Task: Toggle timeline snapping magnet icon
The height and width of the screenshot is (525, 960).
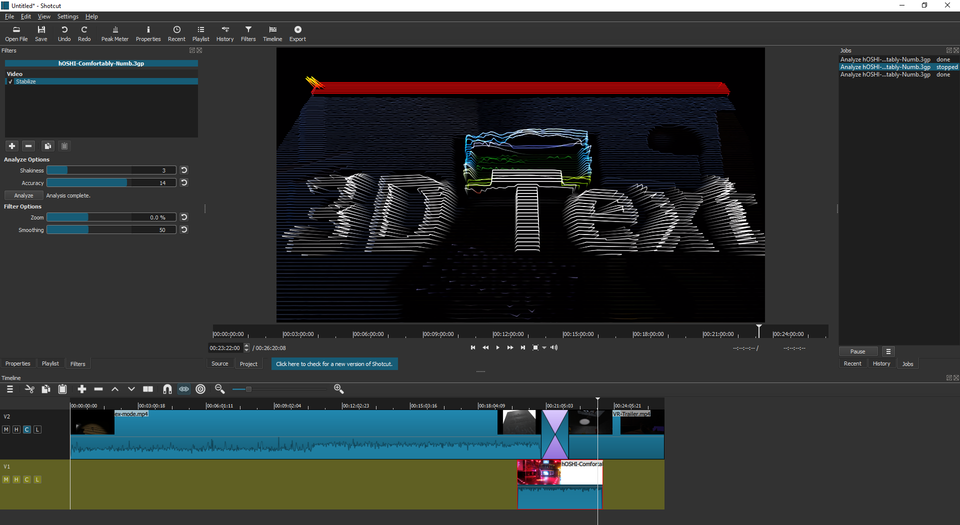Action: point(167,389)
